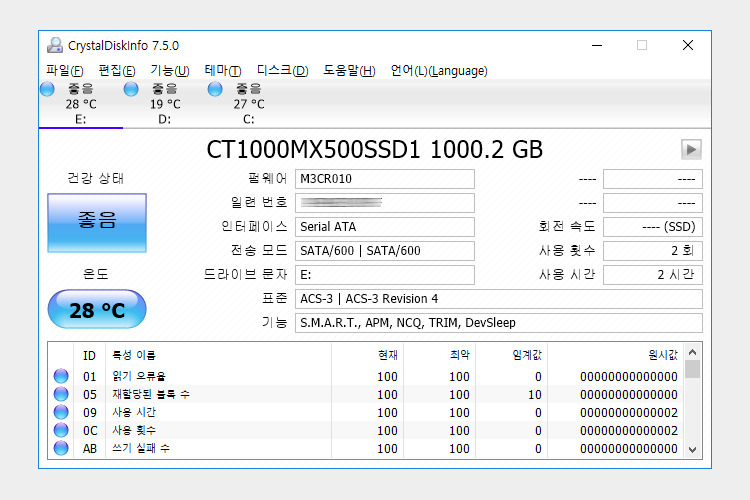Click raw value 00000000000002 in row 09
This screenshot has height=500, width=750.
pyautogui.click(x=629, y=412)
